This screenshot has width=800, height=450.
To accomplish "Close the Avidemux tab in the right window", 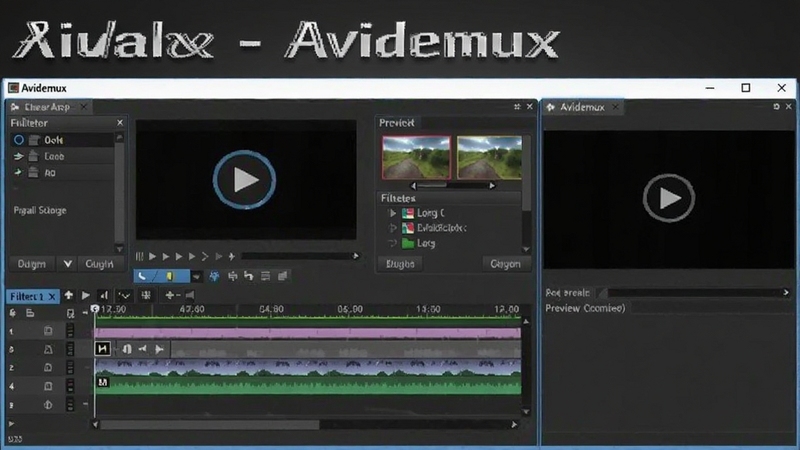I will (615, 107).
